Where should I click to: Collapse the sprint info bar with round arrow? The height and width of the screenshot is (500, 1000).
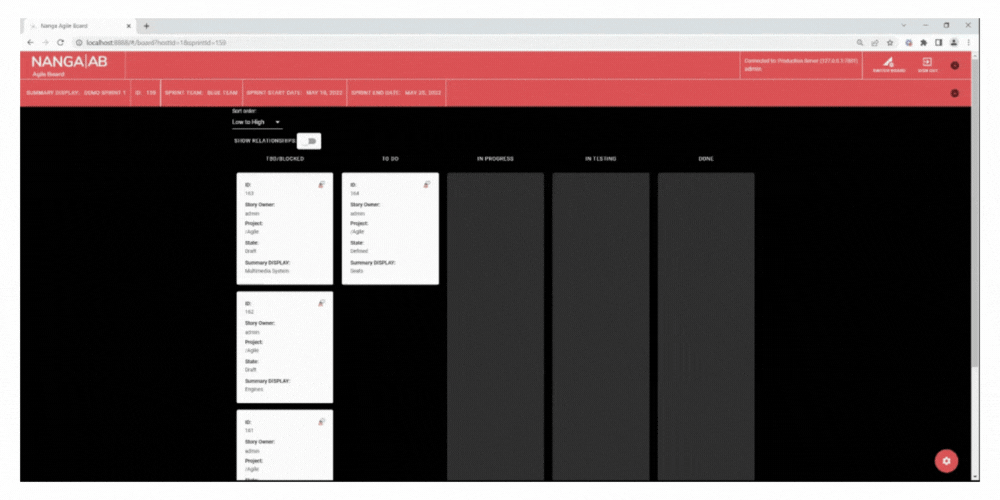[x=954, y=93]
